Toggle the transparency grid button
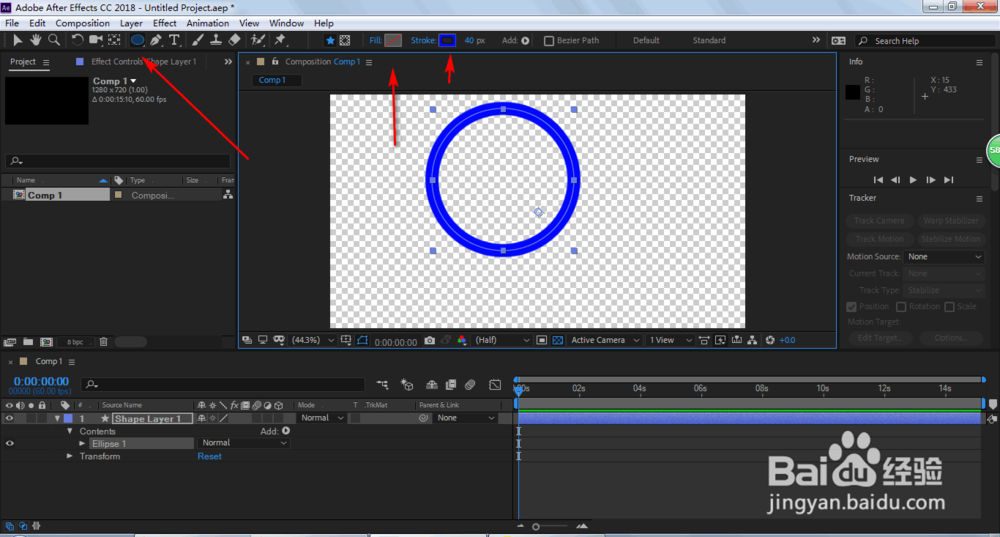Screen dimensions: 1000x537 [557, 341]
